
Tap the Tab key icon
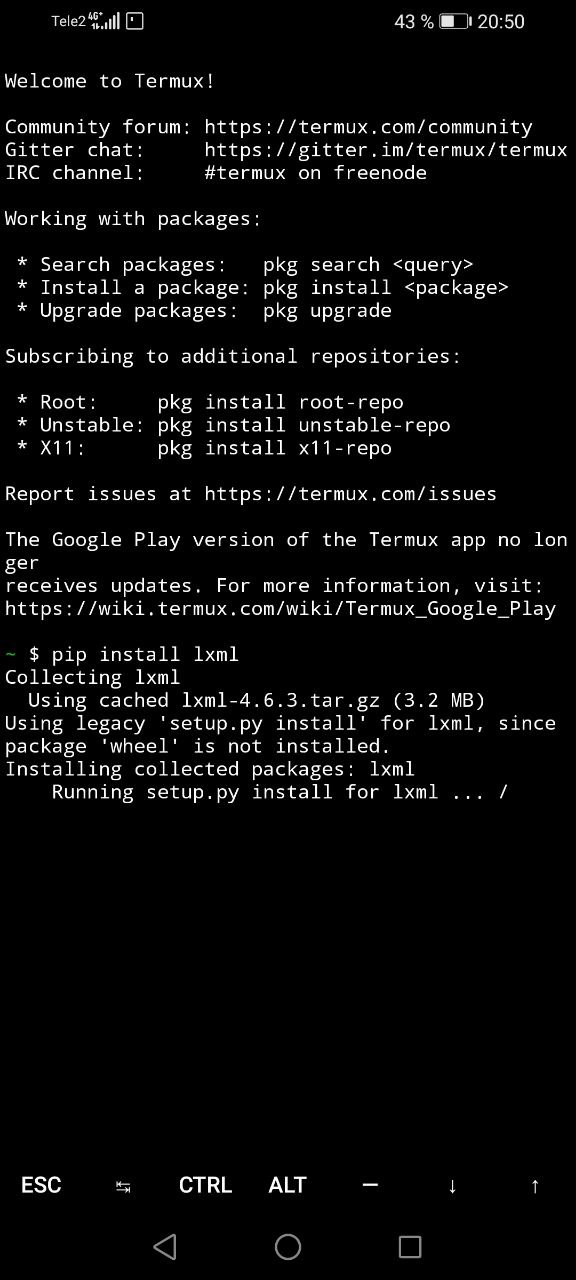click(x=123, y=1186)
